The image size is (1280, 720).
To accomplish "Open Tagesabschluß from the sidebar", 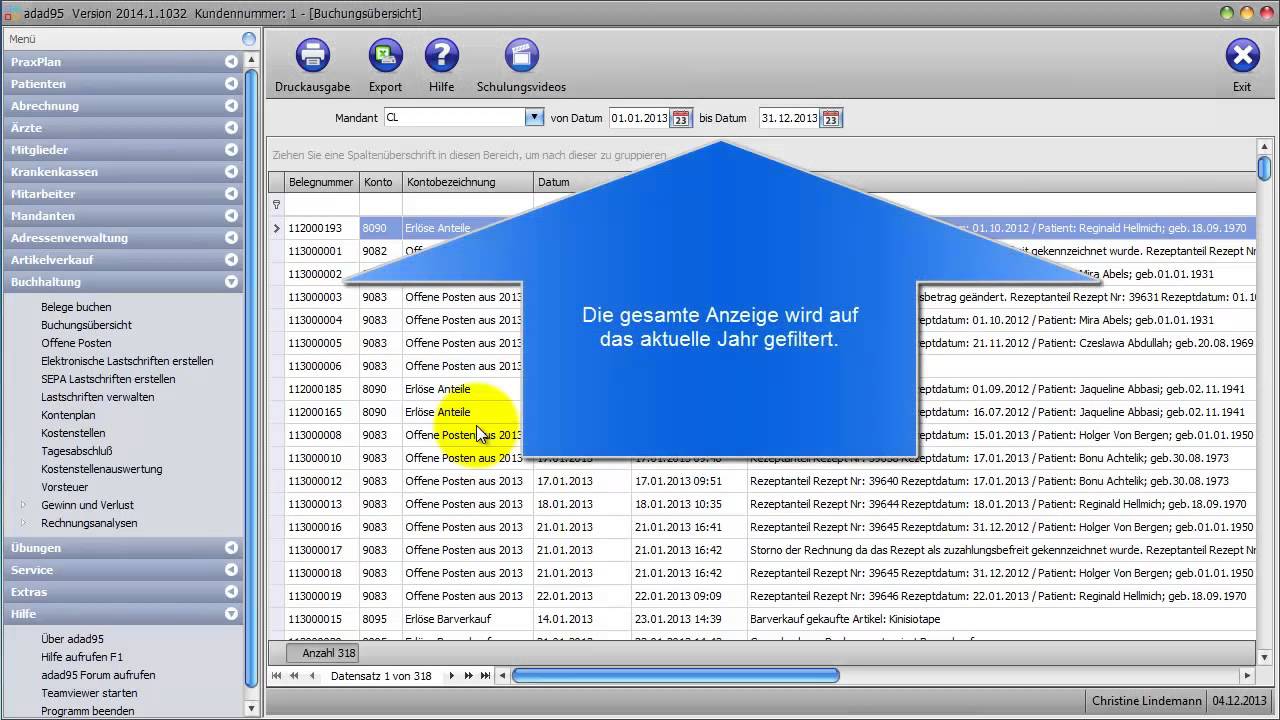I will click(x=76, y=451).
